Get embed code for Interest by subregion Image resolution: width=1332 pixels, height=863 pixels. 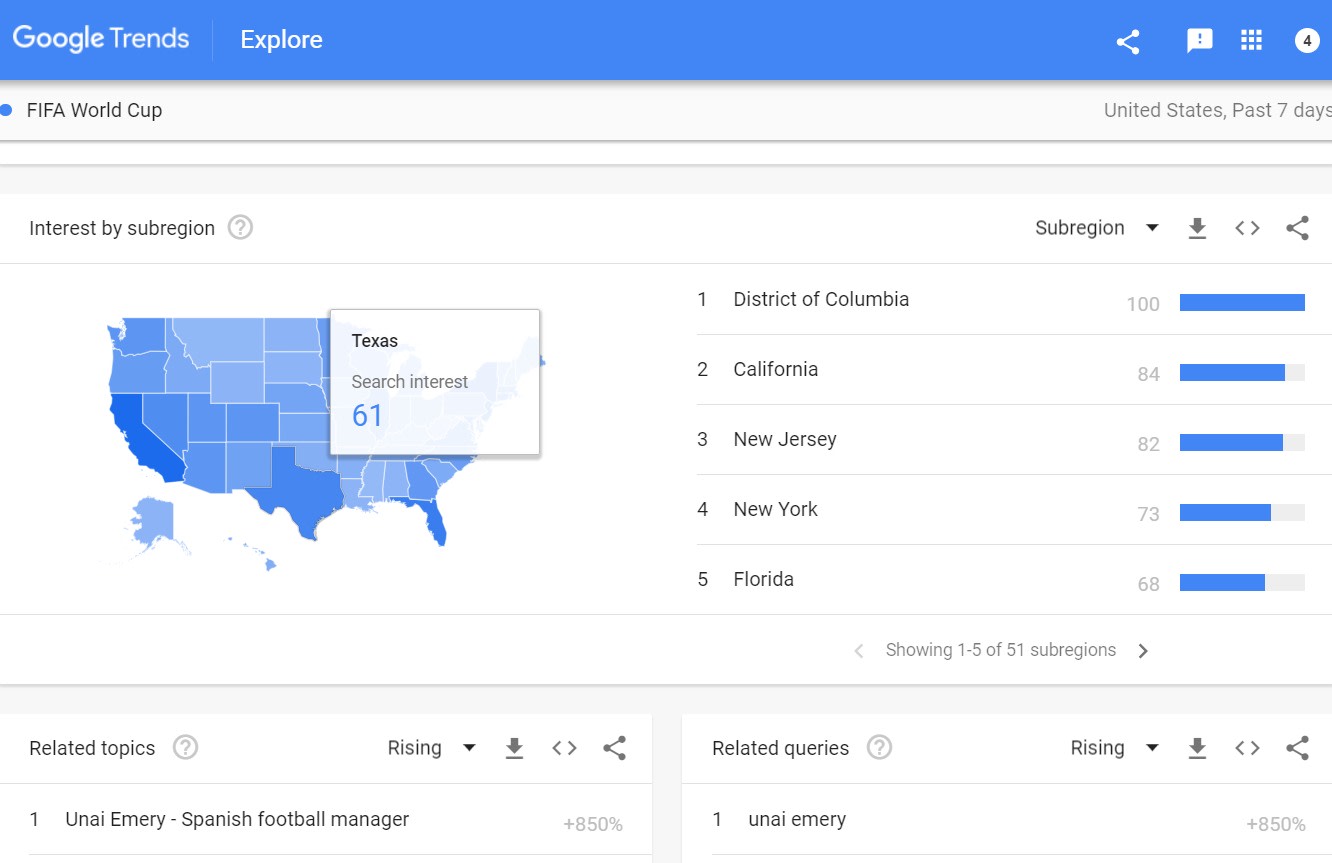click(1247, 228)
